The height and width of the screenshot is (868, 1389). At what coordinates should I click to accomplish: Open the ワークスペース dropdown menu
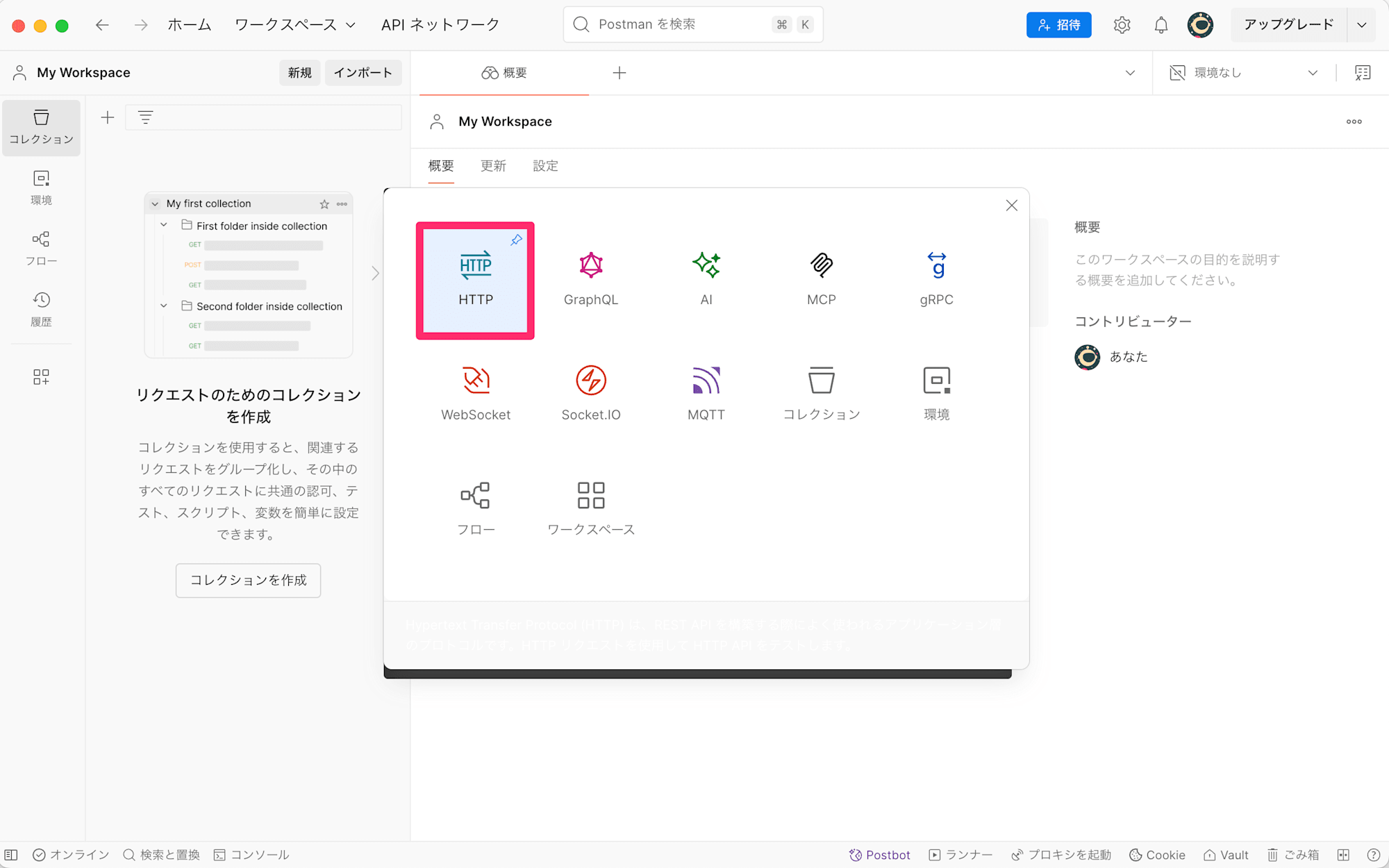[295, 25]
